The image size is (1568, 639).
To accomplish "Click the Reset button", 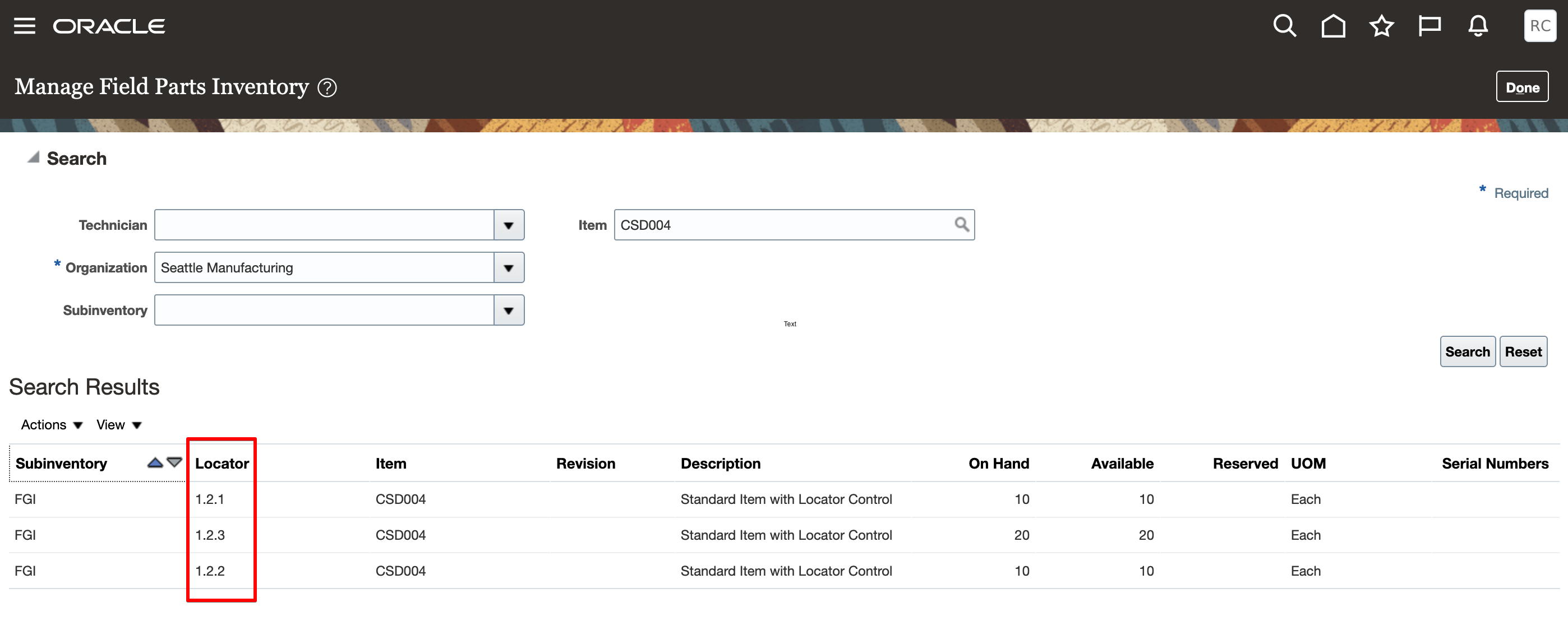I will click(1523, 352).
